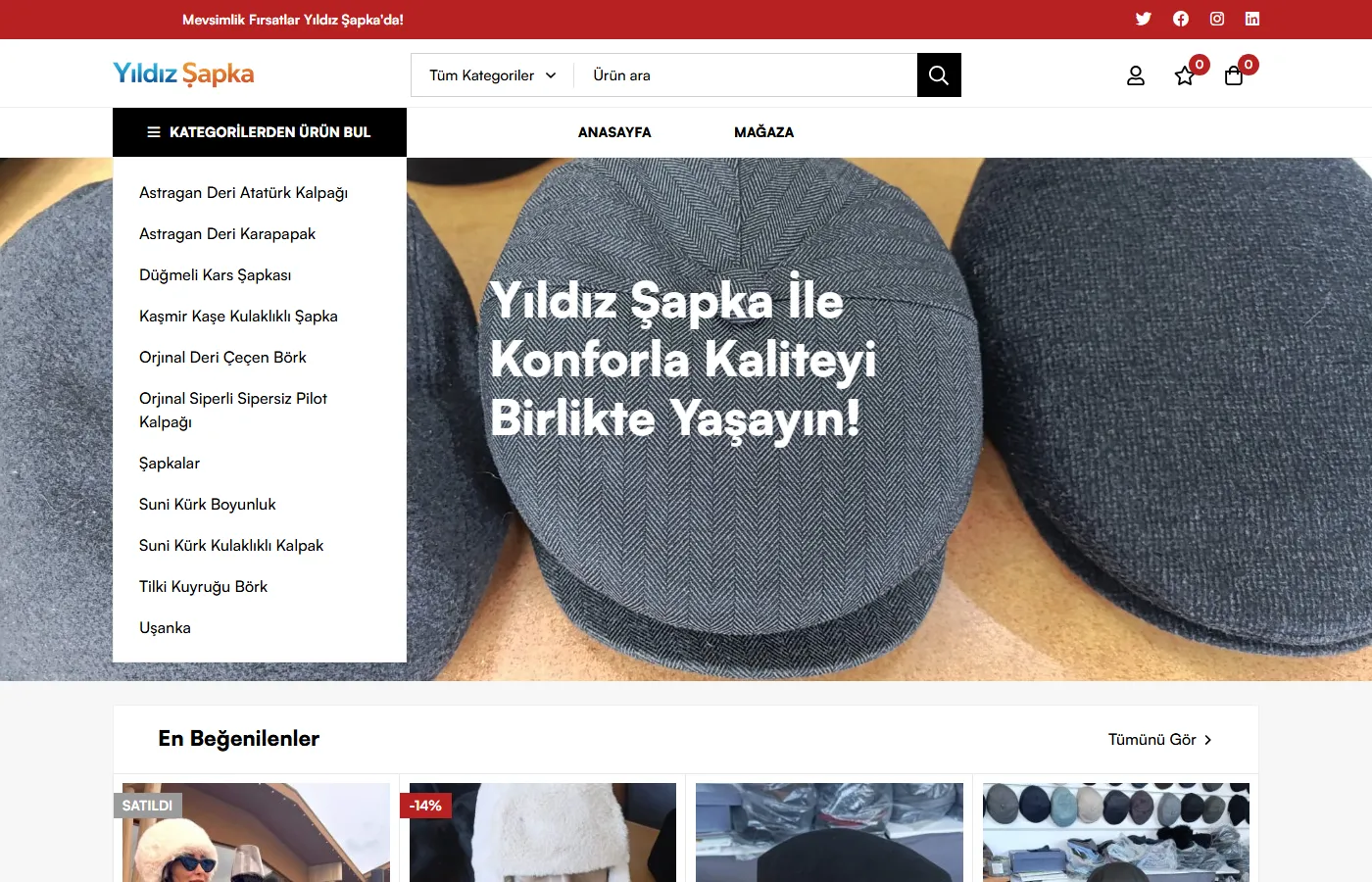Toggle Kategorilerden Ürün Bul menu
Viewport: 1372px width, 882px height.
(x=260, y=132)
